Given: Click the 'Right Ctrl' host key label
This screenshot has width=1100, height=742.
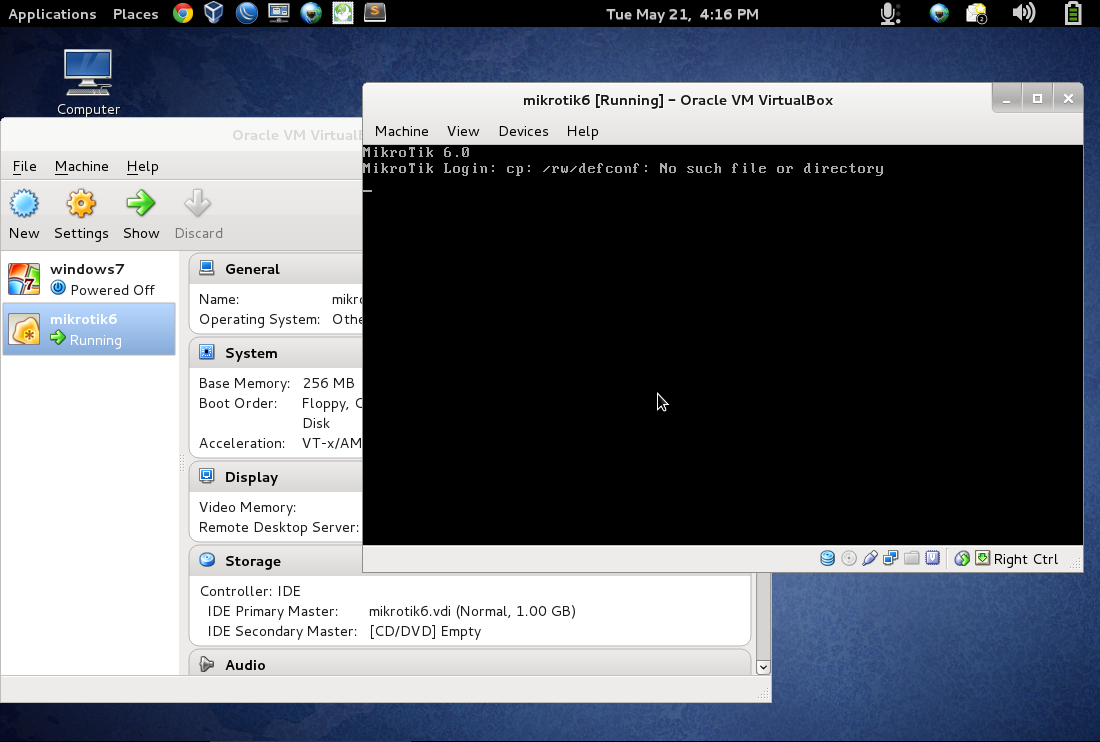Looking at the screenshot, I should point(1026,559).
